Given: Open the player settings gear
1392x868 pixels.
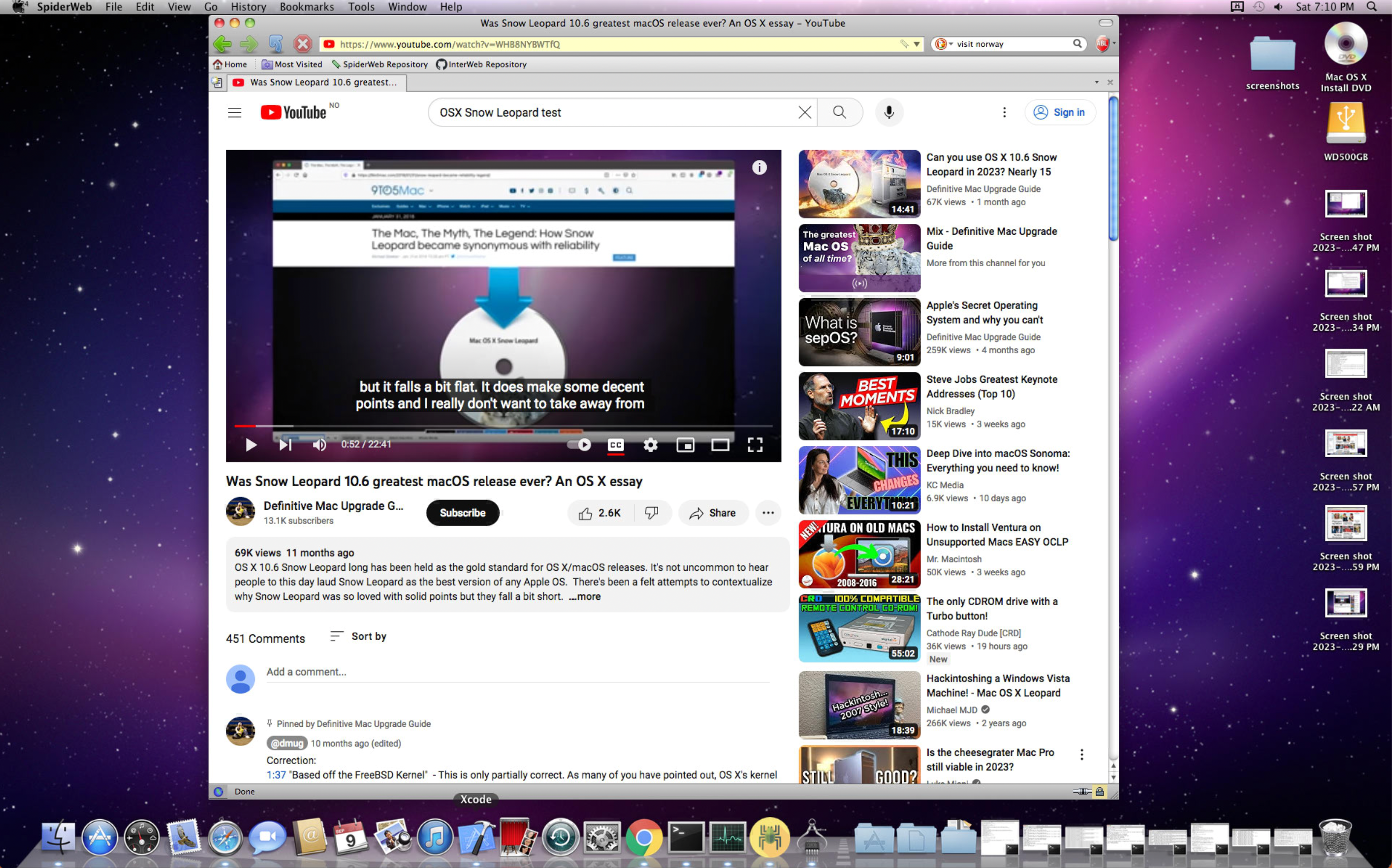Looking at the screenshot, I should click(x=650, y=444).
